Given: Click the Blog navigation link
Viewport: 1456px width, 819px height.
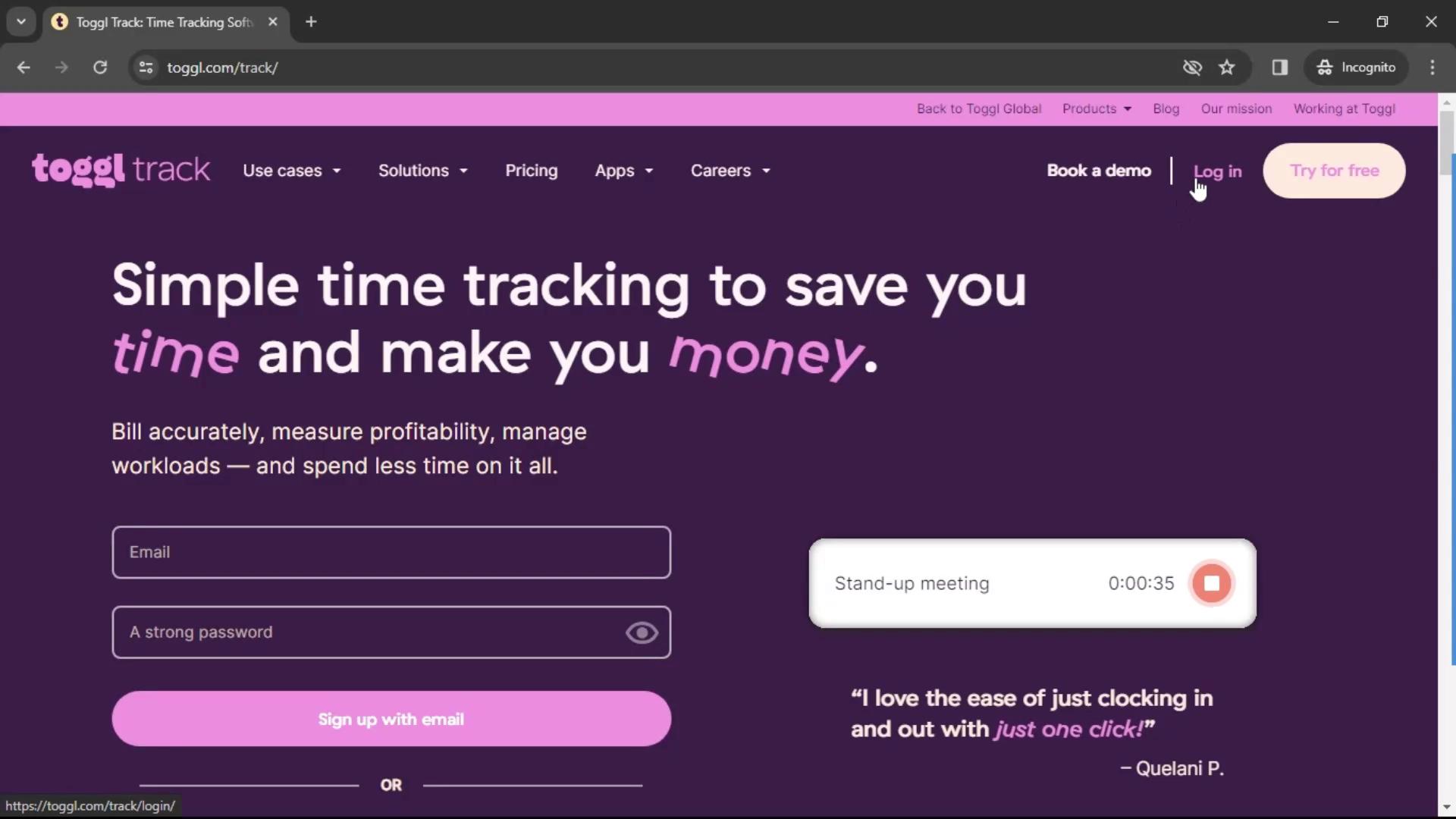Looking at the screenshot, I should tap(1165, 108).
